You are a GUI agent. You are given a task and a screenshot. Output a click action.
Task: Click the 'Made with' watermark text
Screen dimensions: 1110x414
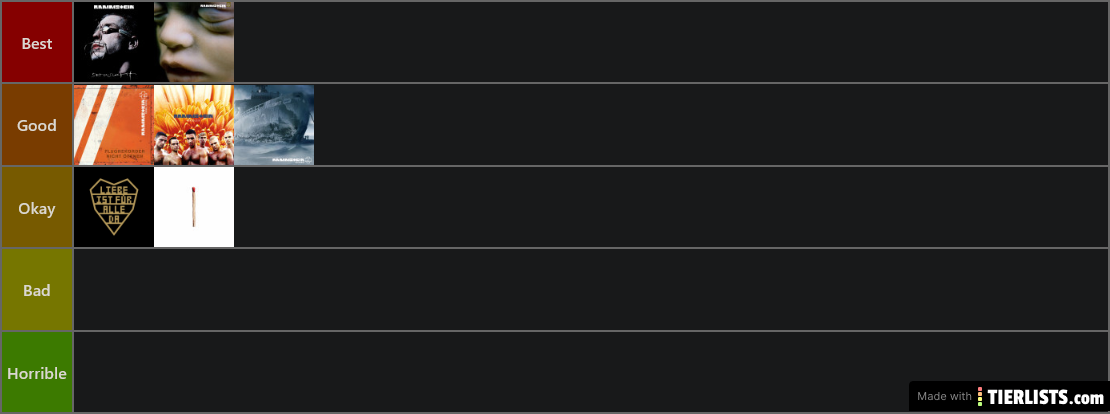pos(944,396)
